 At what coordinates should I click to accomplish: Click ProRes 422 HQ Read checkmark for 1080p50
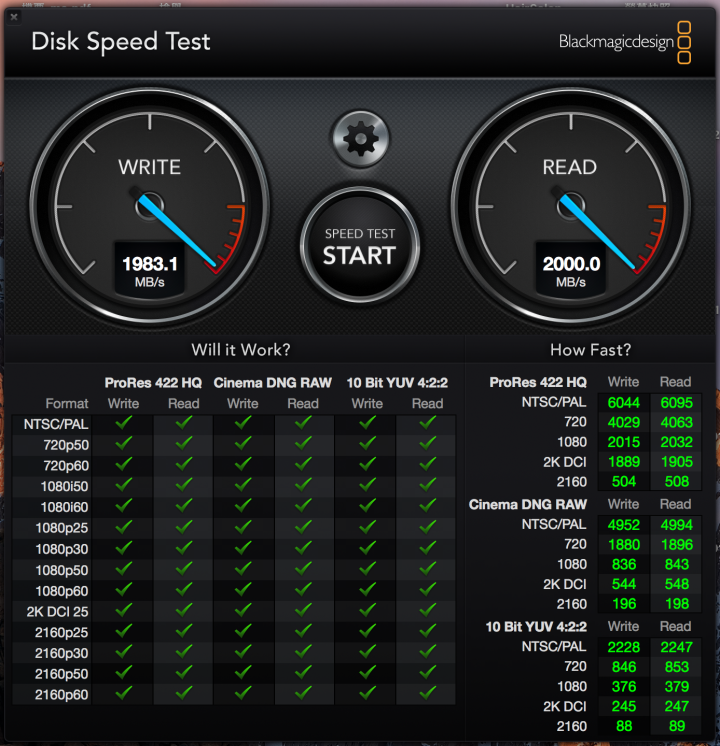pyautogui.click(x=184, y=569)
